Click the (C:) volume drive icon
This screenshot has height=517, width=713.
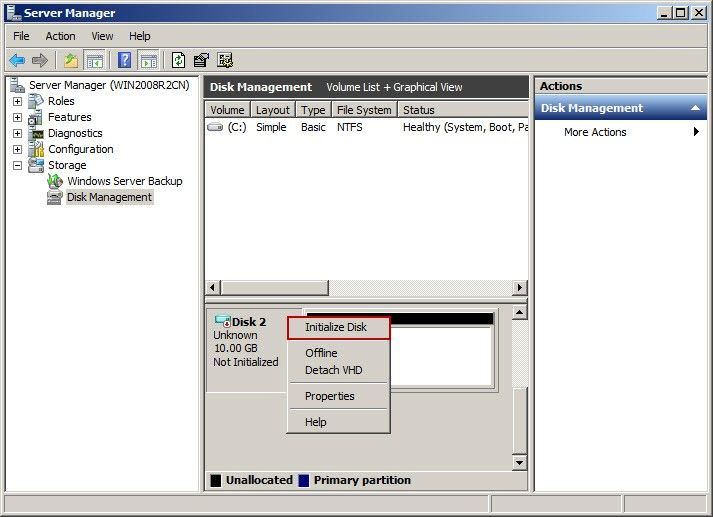tap(215, 127)
